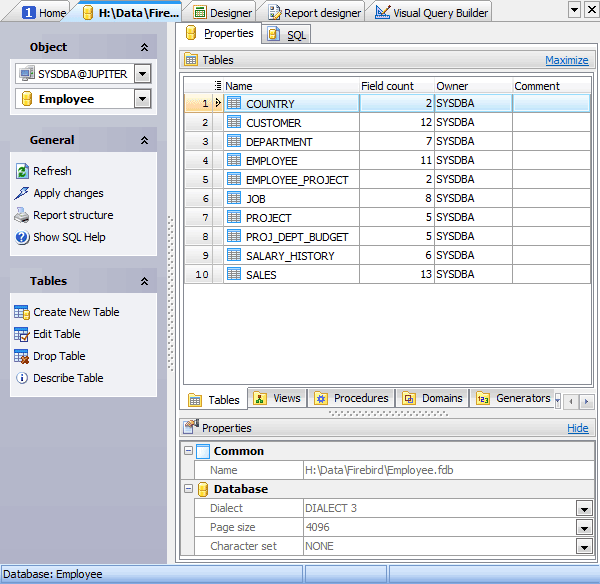
Task: Click the Describe Table info icon
Action: point(22,379)
